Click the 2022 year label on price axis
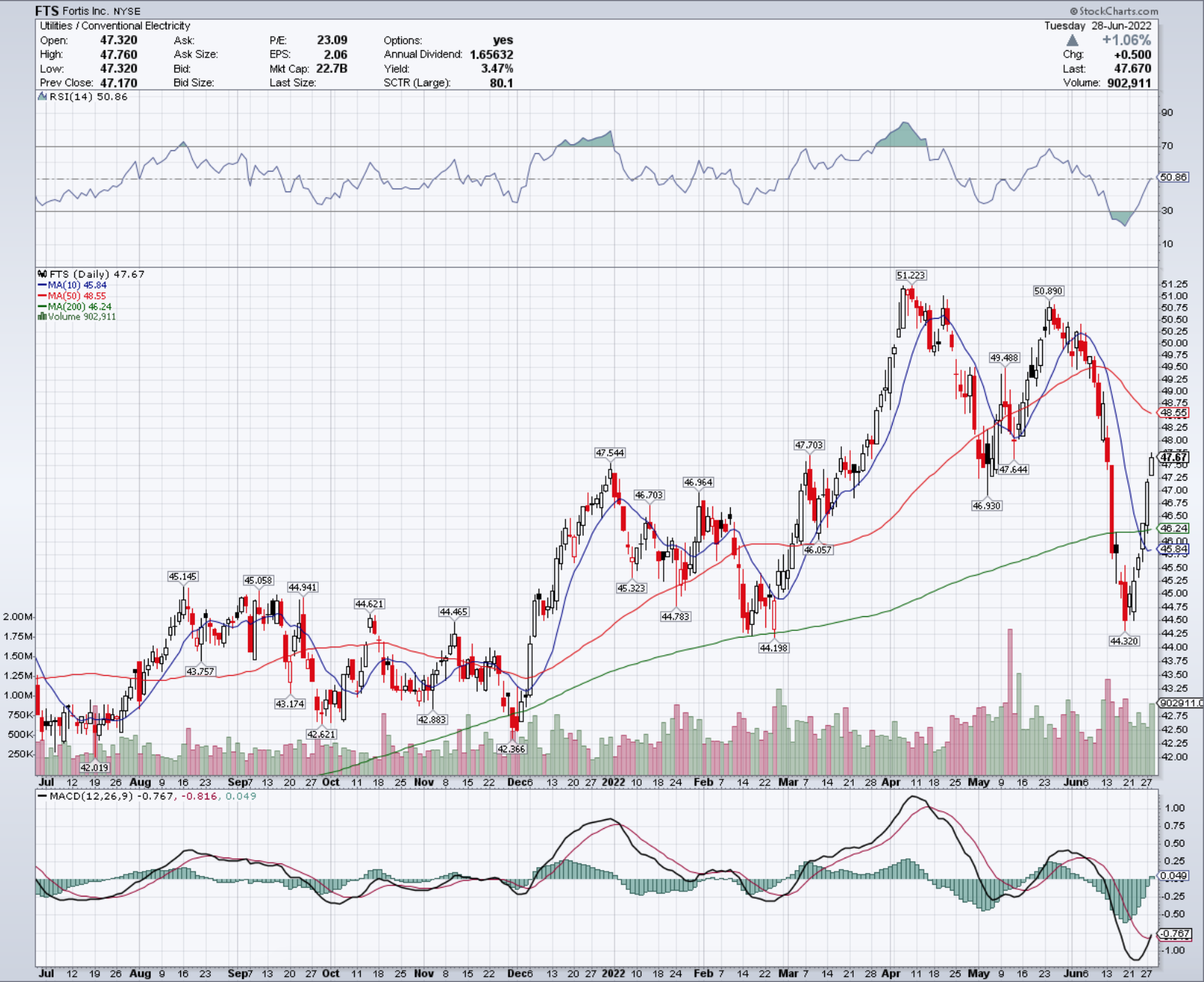This screenshot has width=1204, height=982. click(x=613, y=782)
